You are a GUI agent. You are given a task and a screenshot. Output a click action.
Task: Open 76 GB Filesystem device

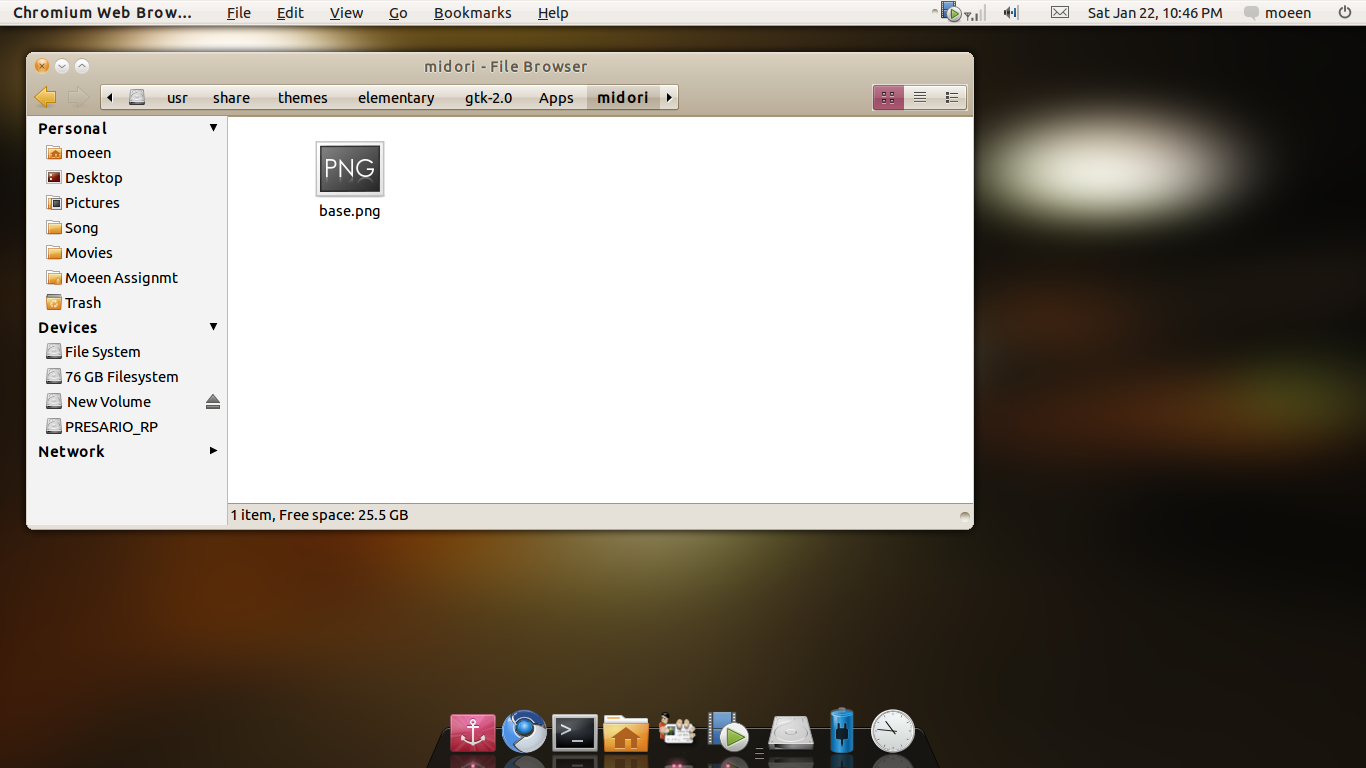pos(121,377)
